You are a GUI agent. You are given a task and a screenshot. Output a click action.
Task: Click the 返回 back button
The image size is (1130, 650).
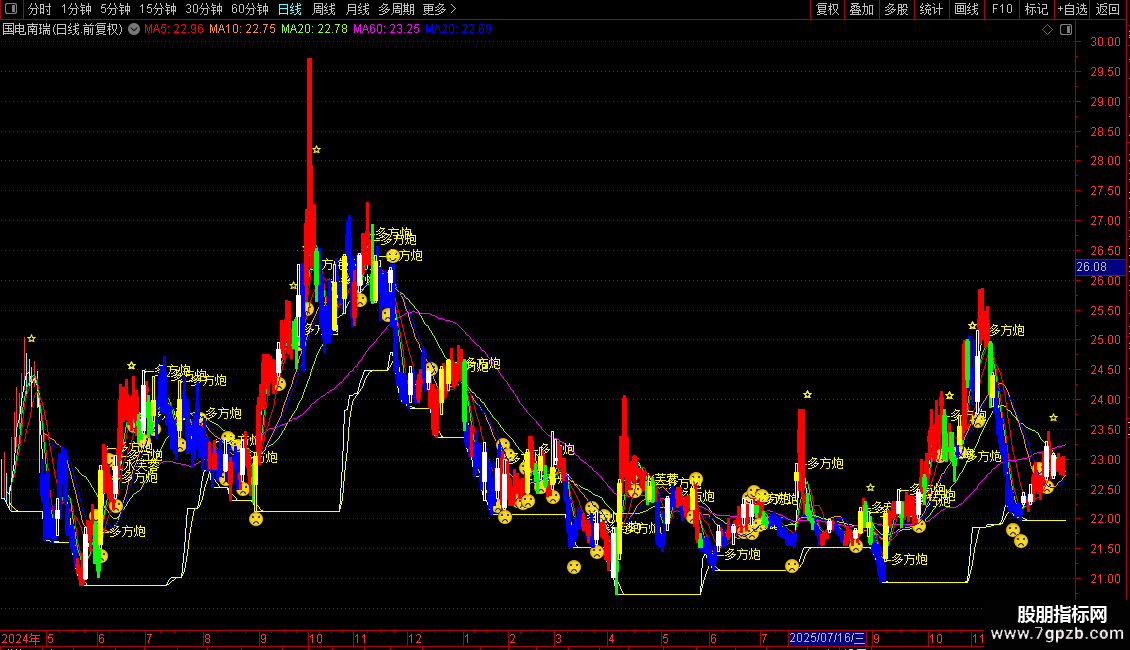coord(1108,9)
